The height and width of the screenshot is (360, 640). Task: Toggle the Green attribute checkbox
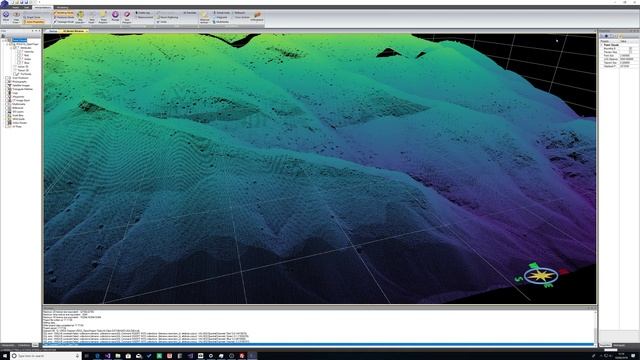point(19,59)
